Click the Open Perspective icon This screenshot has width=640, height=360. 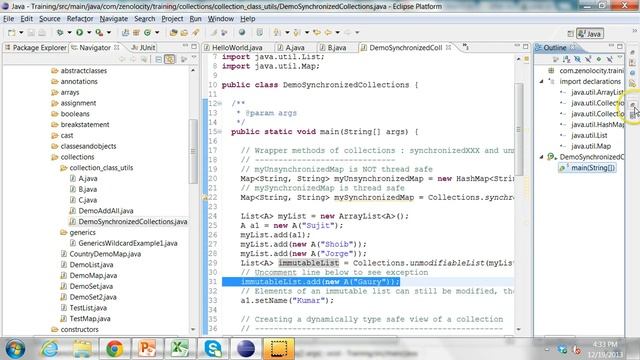click(571, 33)
